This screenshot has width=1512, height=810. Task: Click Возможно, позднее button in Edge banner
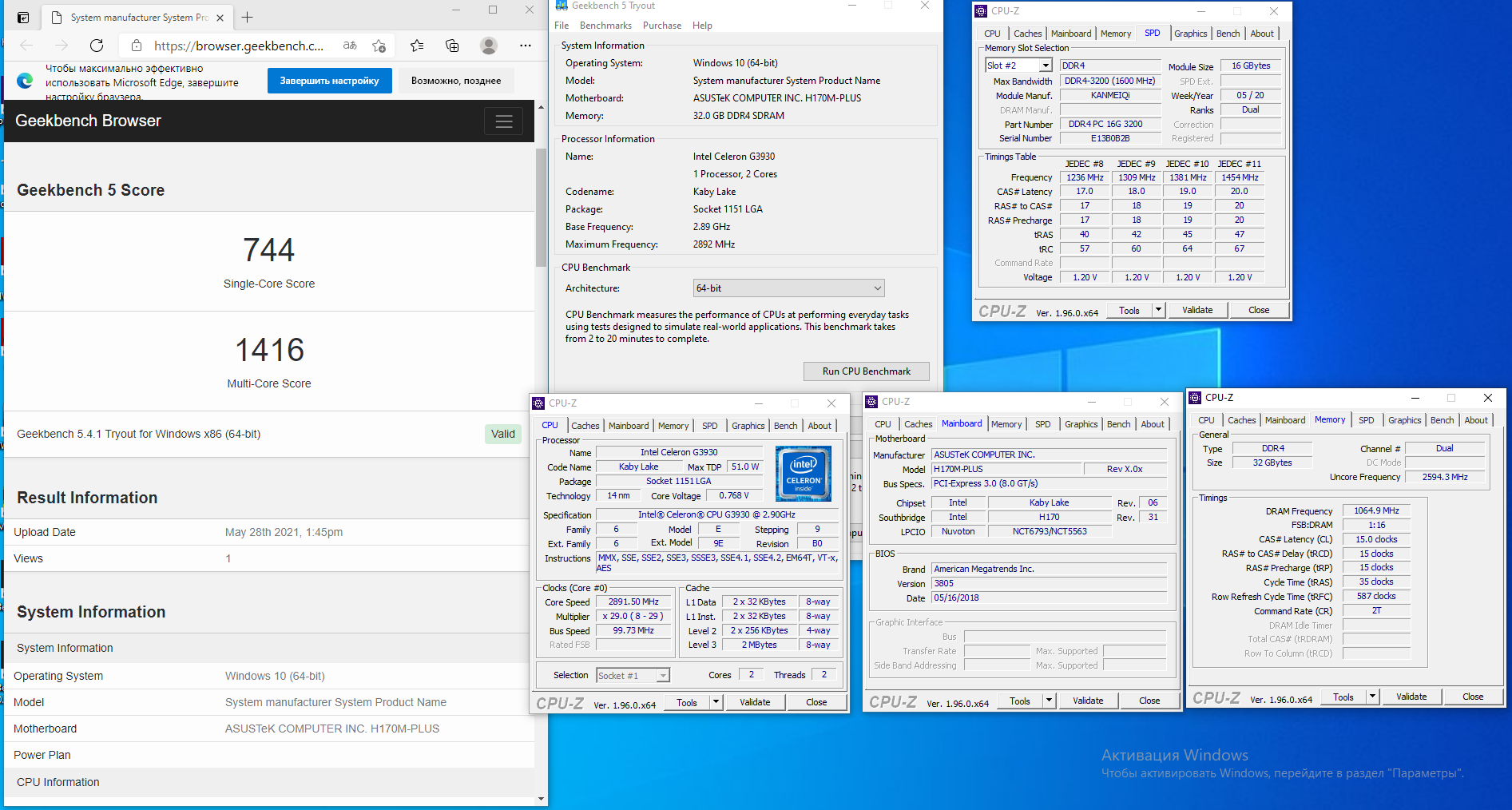pos(456,81)
